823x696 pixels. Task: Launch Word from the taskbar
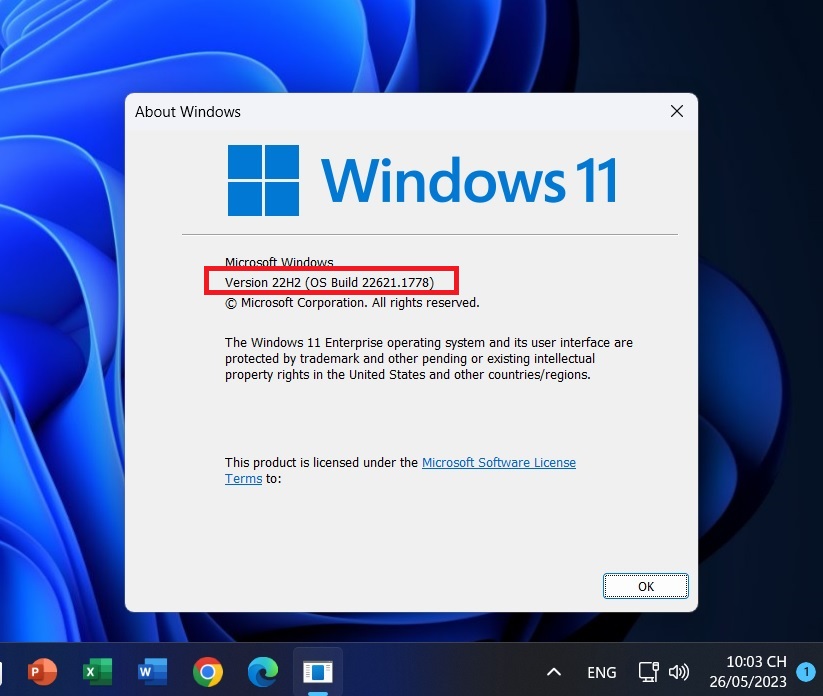click(153, 671)
